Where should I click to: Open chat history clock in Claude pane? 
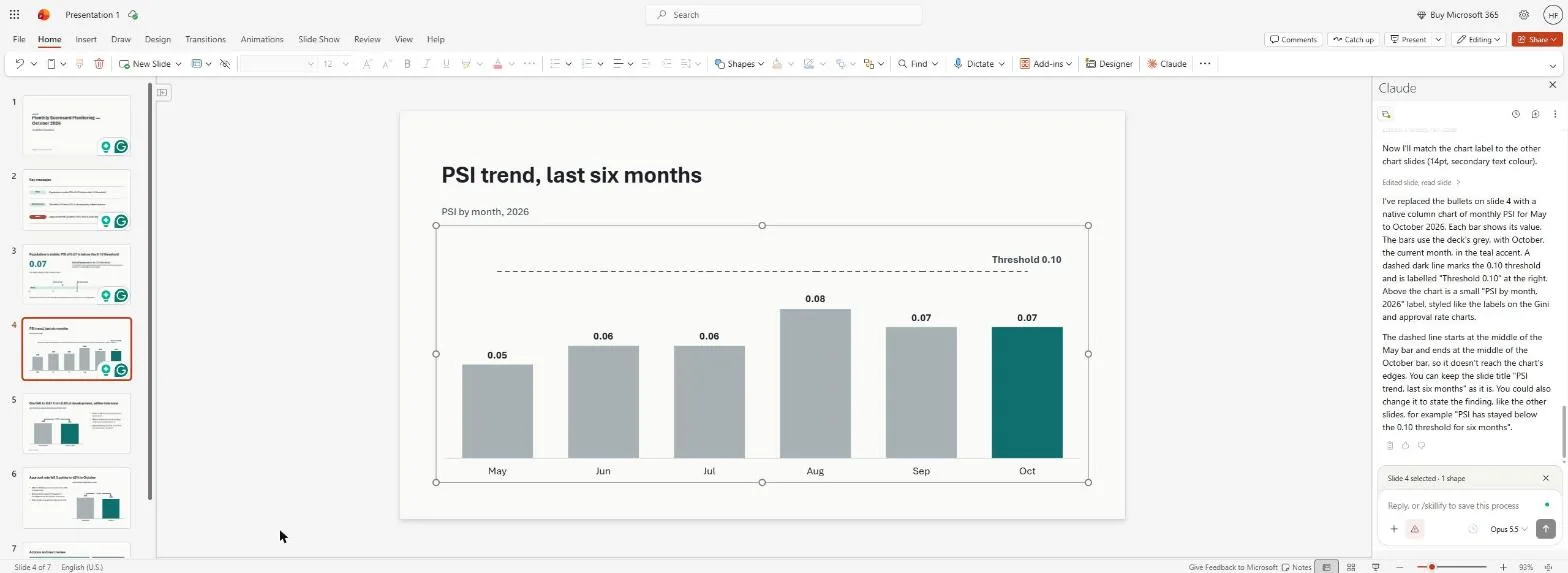1515,114
